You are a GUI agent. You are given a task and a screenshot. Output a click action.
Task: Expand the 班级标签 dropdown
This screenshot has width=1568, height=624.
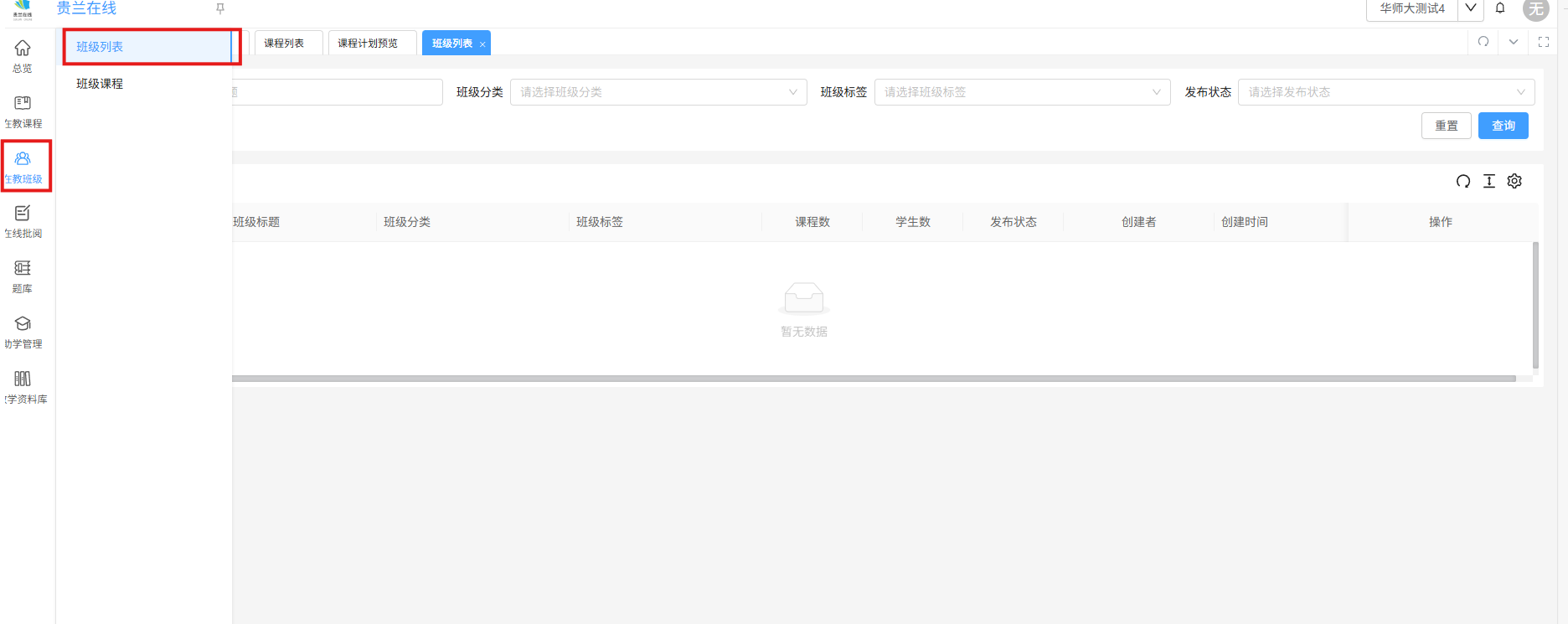click(1022, 92)
